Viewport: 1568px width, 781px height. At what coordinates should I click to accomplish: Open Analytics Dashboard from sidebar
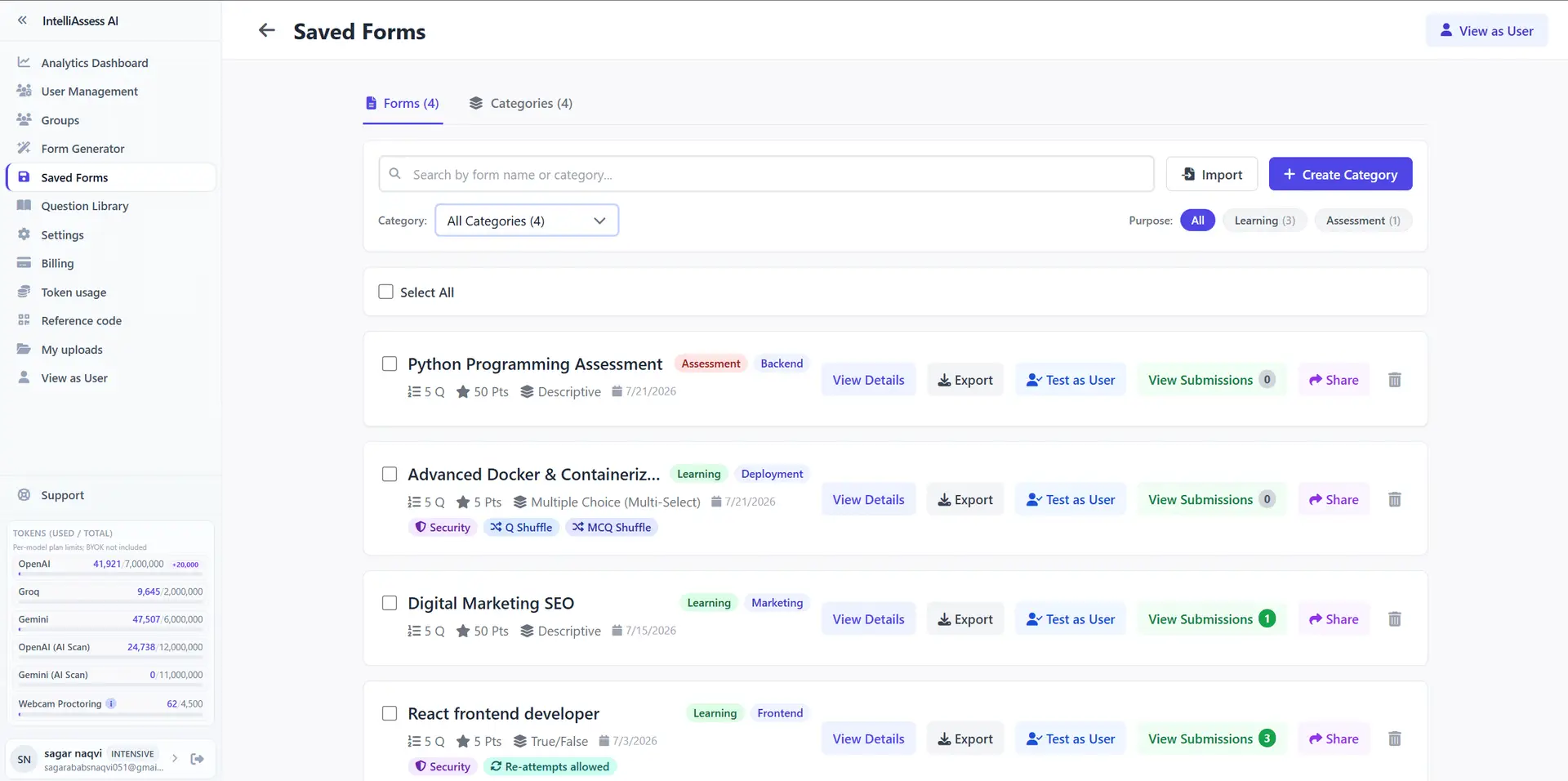point(110,63)
